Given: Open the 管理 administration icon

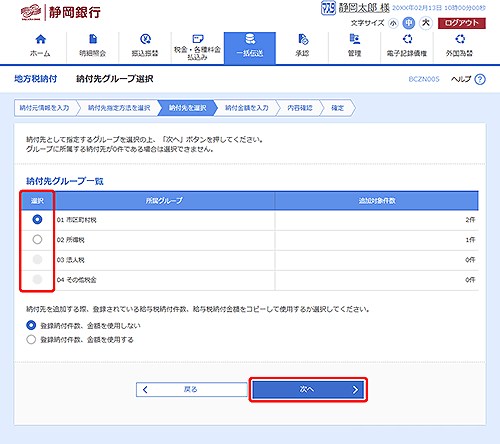Looking at the screenshot, I should pyautogui.click(x=355, y=39).
